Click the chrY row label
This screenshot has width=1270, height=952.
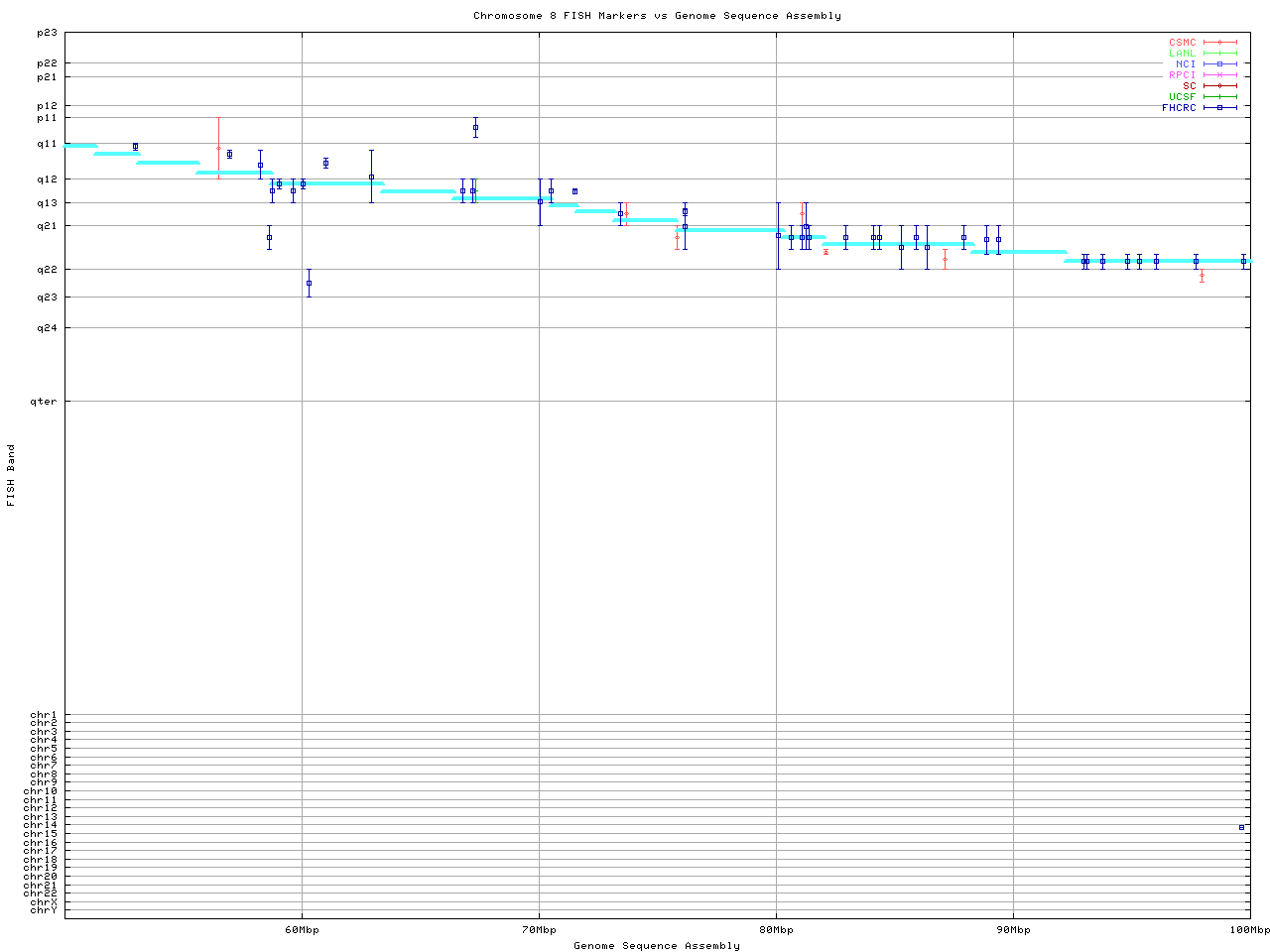(44, 910)
